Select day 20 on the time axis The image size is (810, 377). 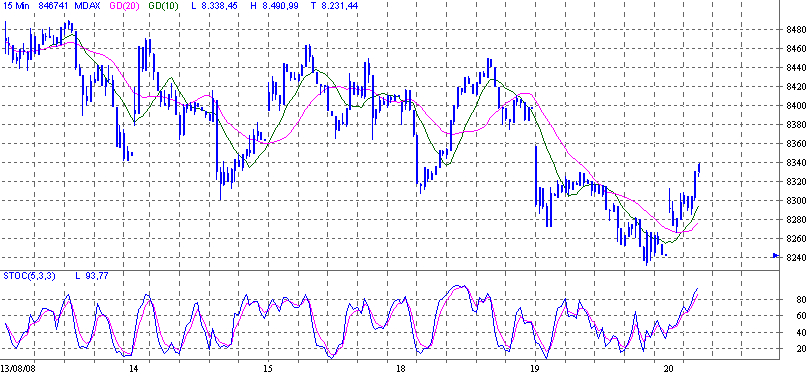click(669, 369)
